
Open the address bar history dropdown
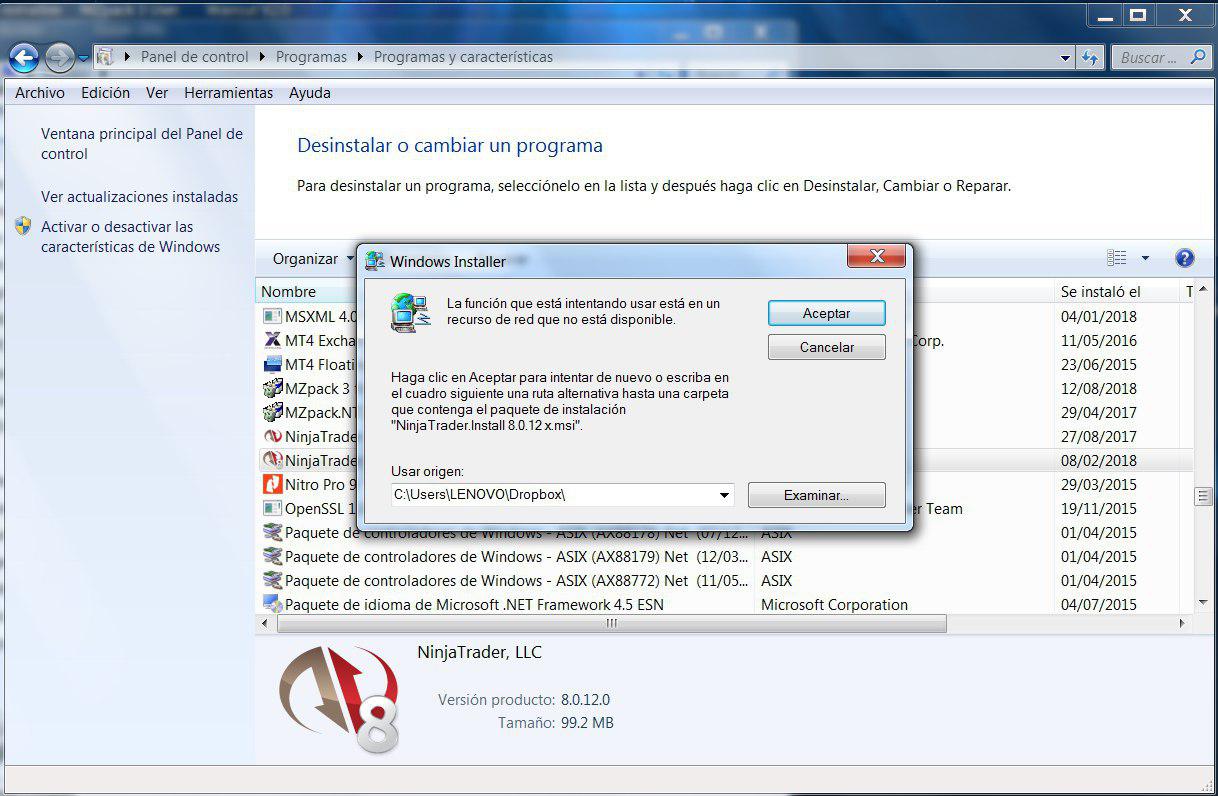coord(1066,58)
